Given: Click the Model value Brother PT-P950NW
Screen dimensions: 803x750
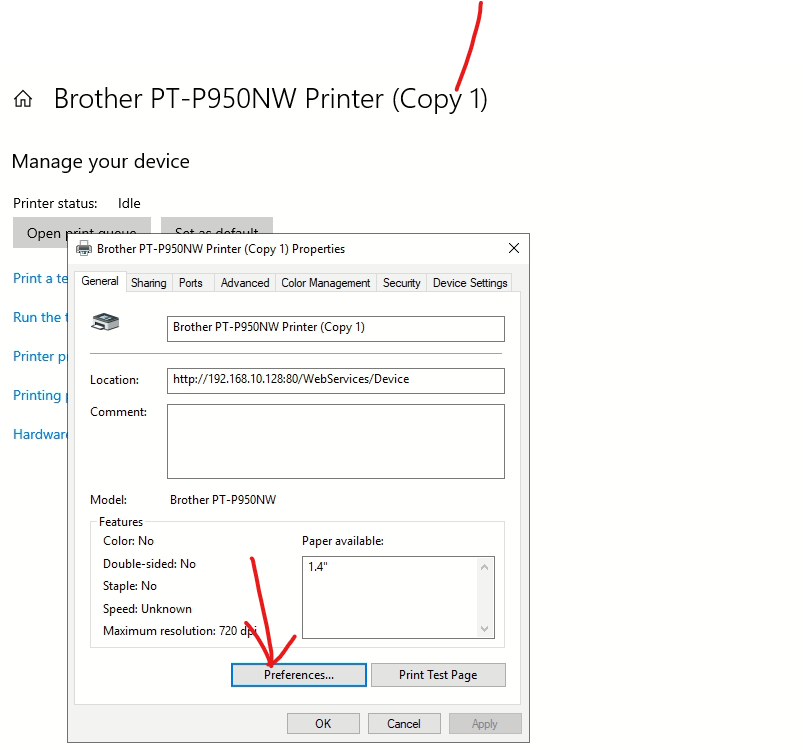Looking at the screenshot, I should [223, 500].
